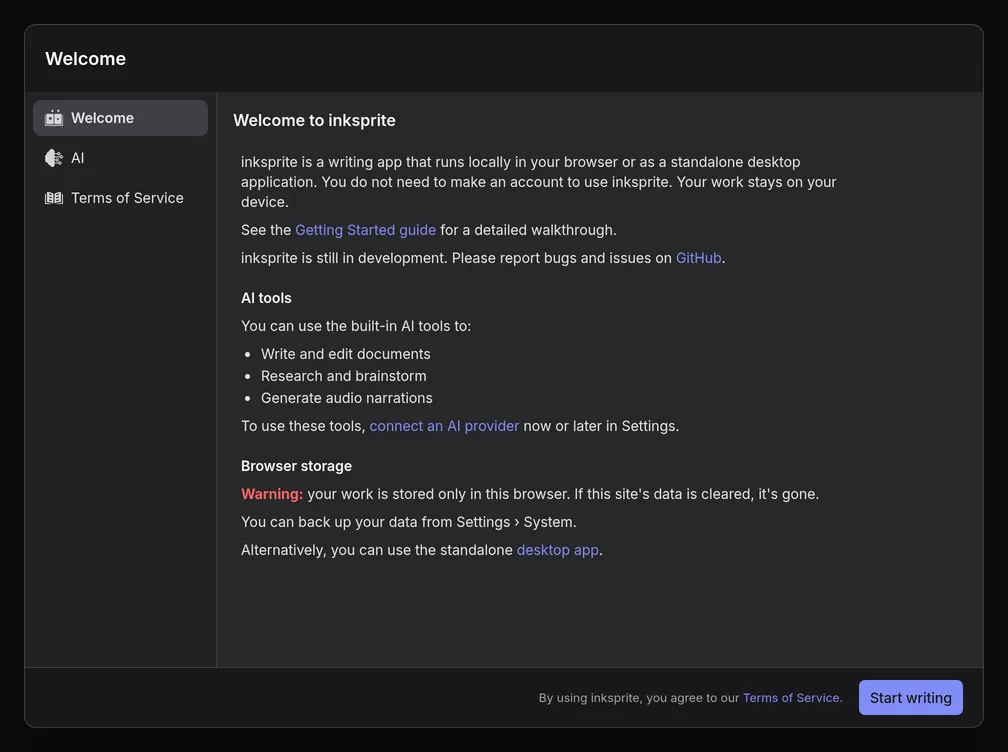The width and height of the screenshot is (1008, 752).
Task: Click the 'Research and brainstorm' bullet
Action: pyautogui.click(x=343, y=376)
